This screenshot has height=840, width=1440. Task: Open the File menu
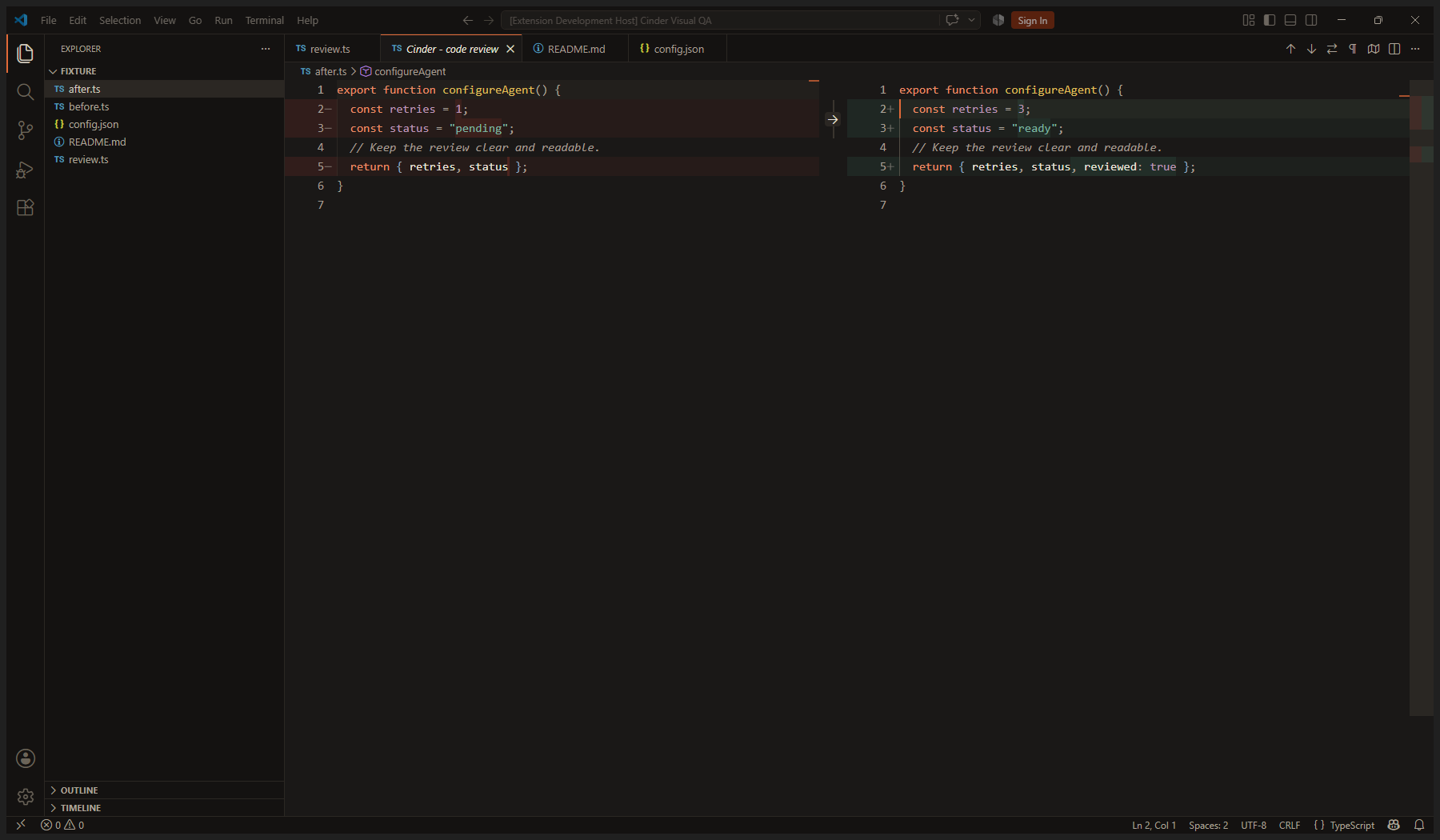(x=49, y=20)
